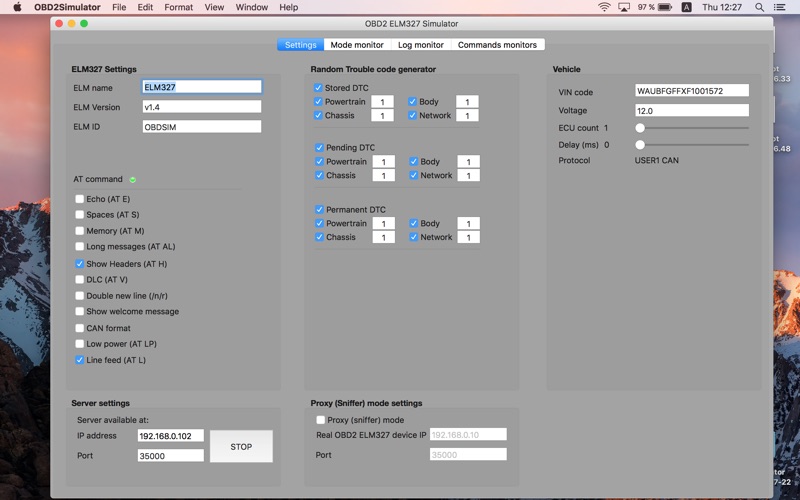Enable Echo (AT E) checkbox

coord(80,199)
